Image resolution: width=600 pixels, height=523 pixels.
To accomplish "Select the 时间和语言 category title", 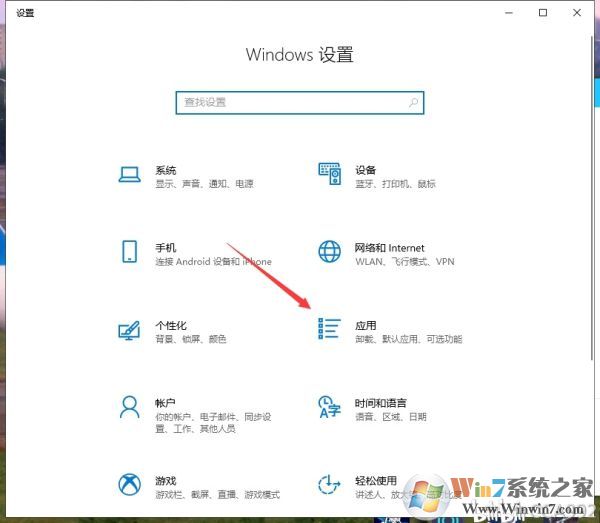I will [x=380, y=403].
